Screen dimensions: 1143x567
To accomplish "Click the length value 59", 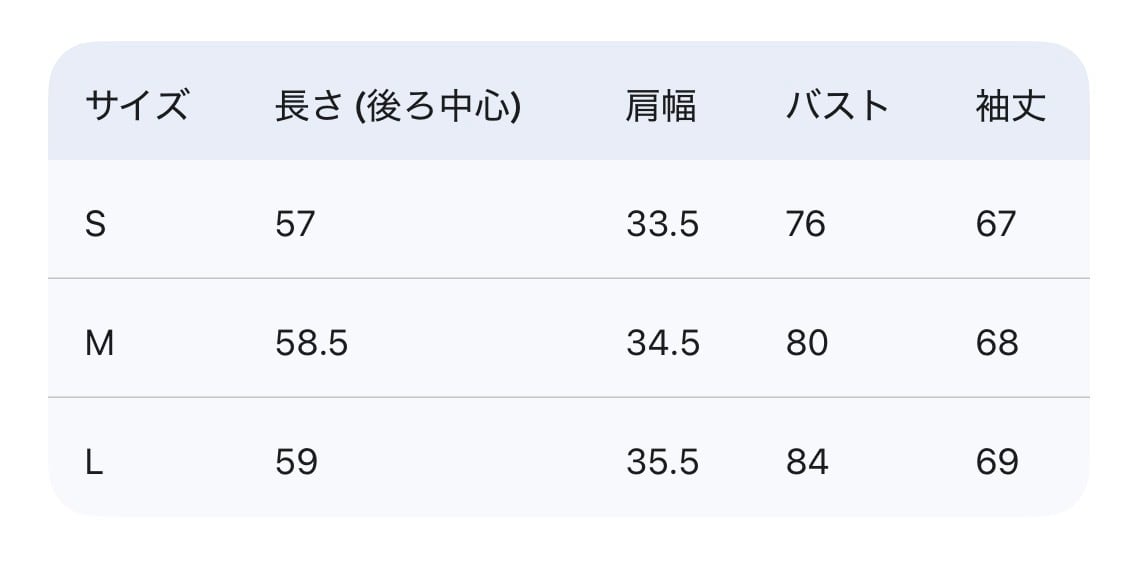I will [296, 462].
